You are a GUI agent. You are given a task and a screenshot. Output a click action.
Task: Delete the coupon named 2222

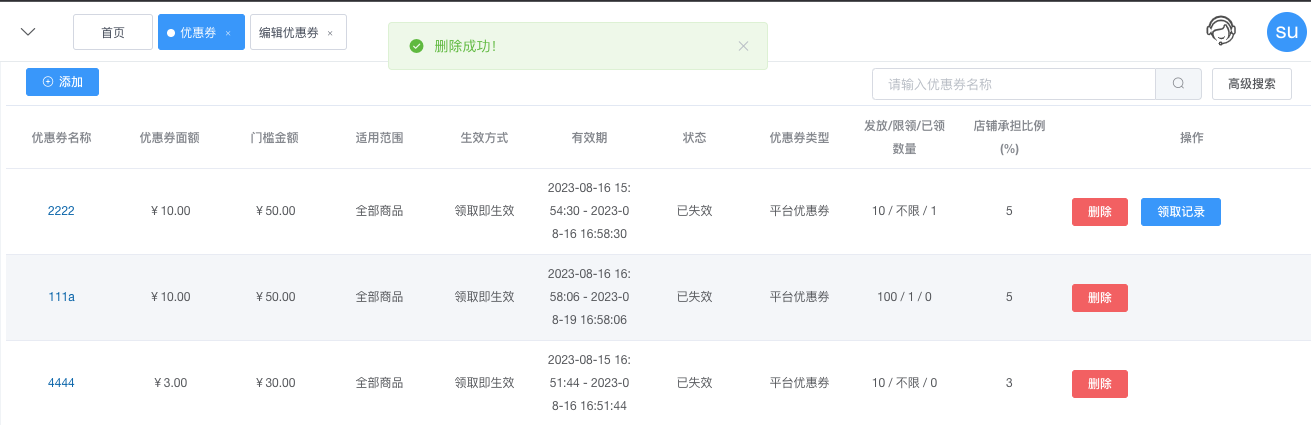[1100, 212]
